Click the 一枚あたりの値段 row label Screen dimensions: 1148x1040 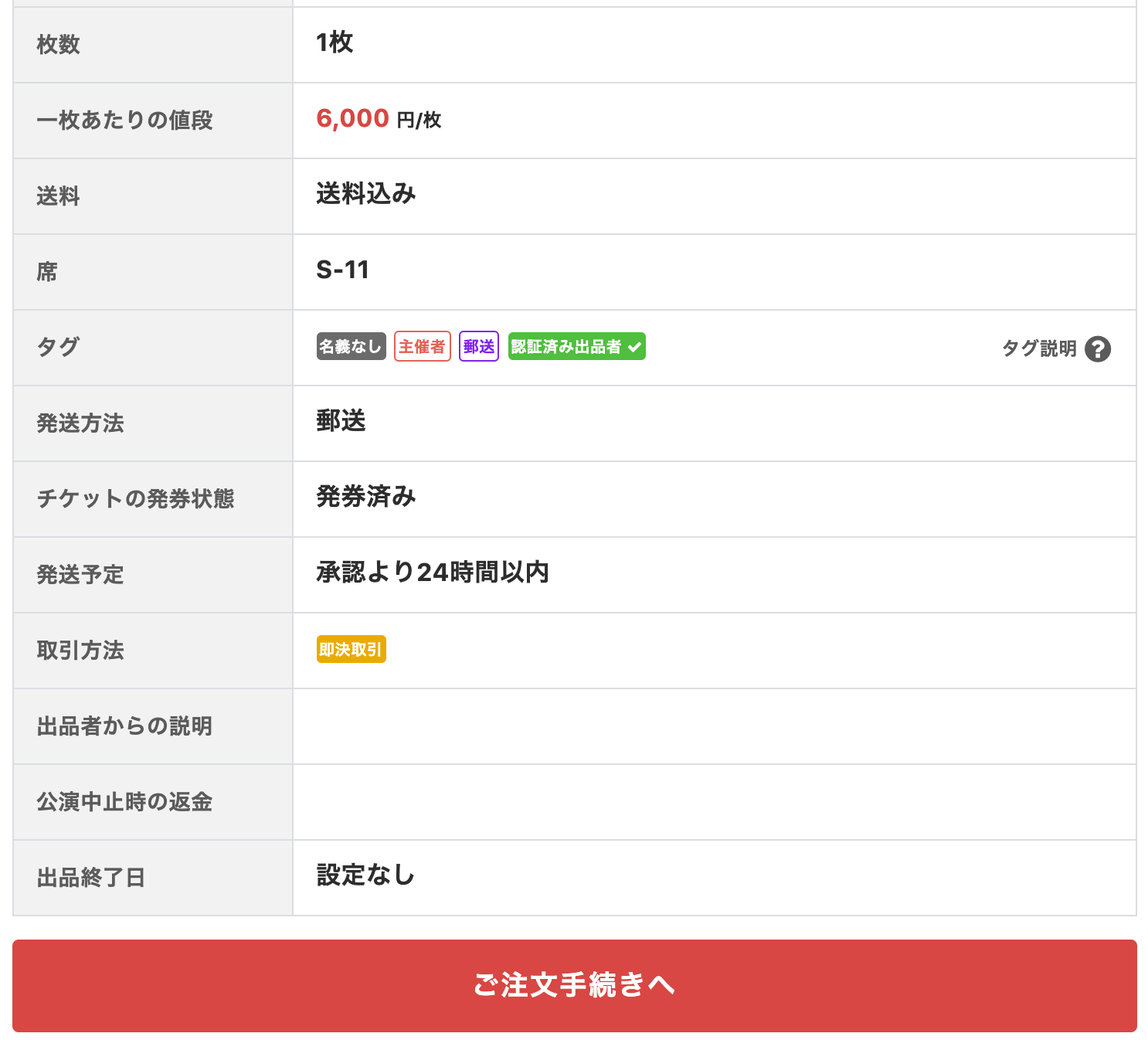point(124,121)
